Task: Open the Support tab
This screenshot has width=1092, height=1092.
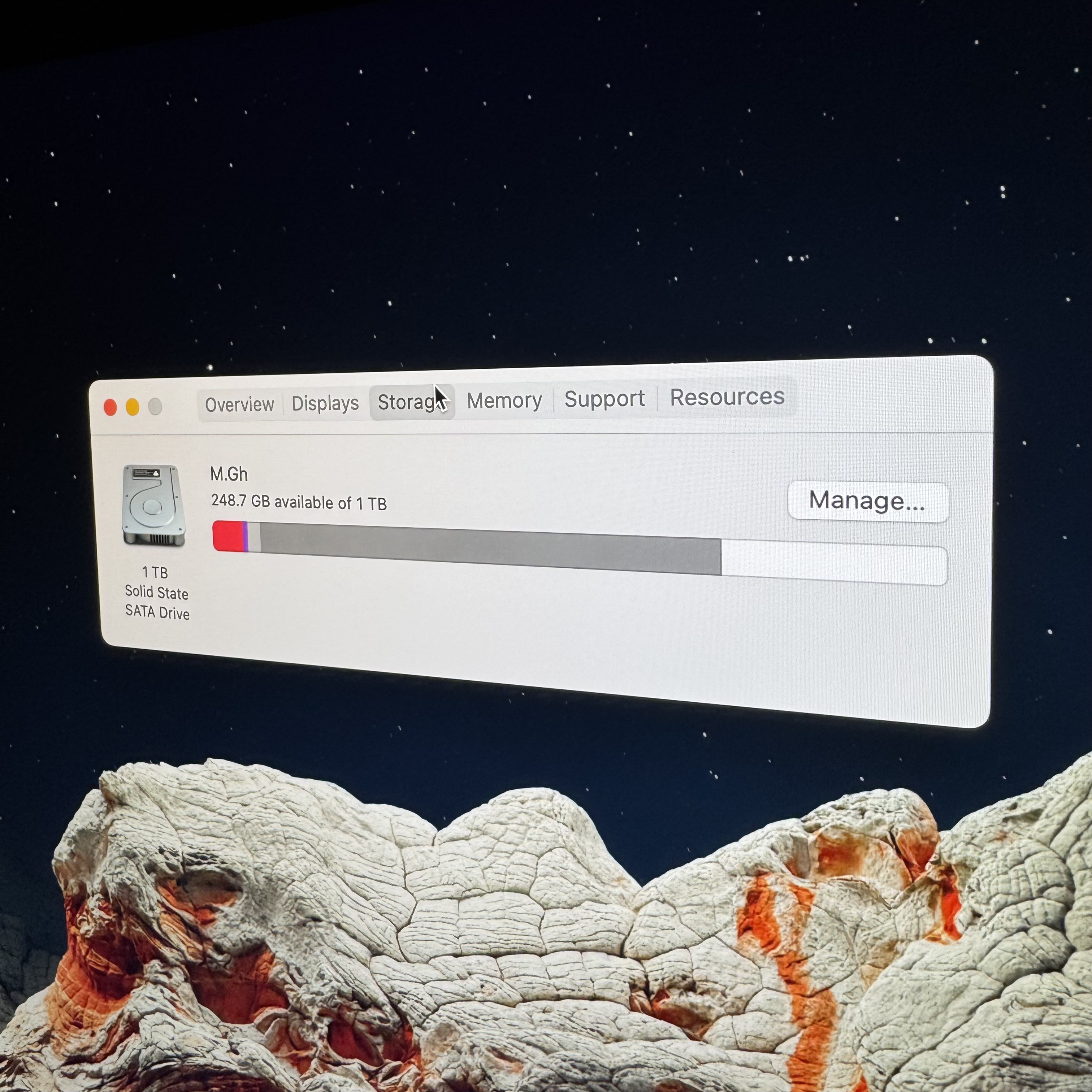Action: 604,399
